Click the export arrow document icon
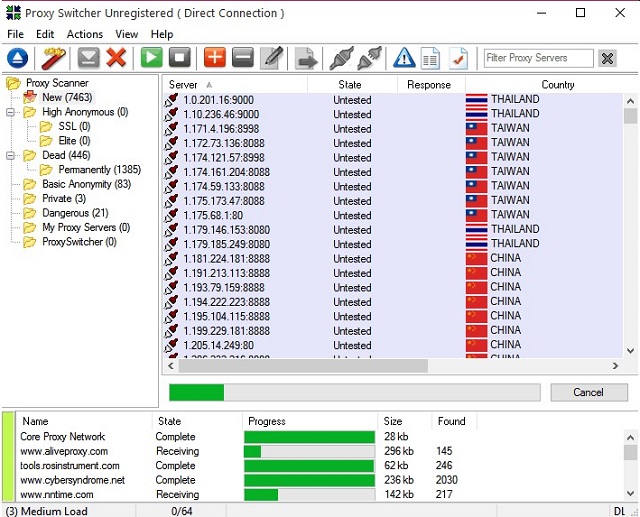Viewport: 640px width, 517px height. (x=306, y=58)
